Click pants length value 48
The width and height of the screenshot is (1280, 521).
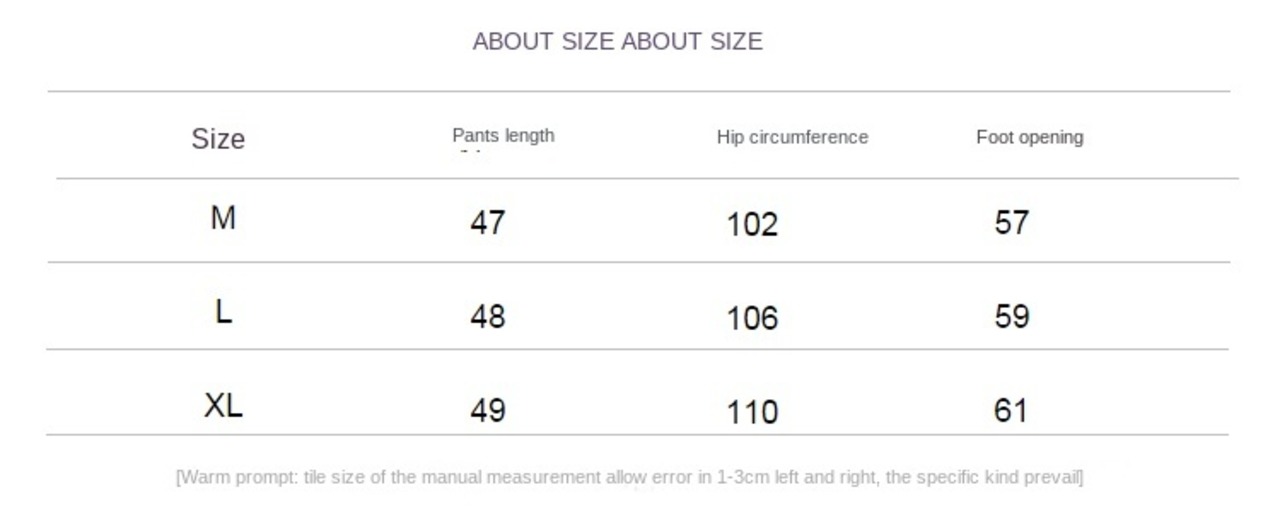pyautogui.click(x=488, y=317)
